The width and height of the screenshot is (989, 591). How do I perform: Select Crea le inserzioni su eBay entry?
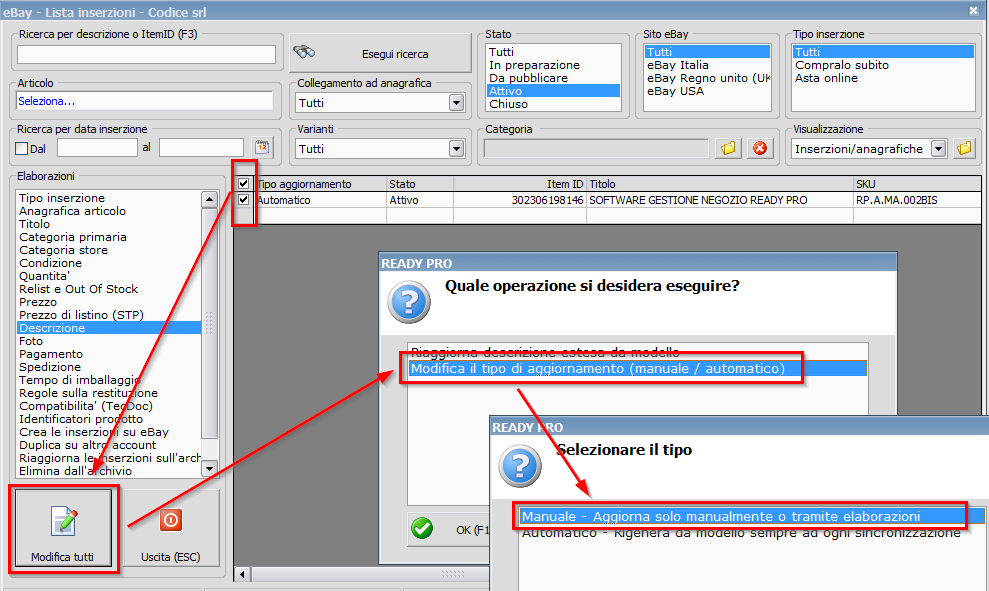(x=108, y=432)
